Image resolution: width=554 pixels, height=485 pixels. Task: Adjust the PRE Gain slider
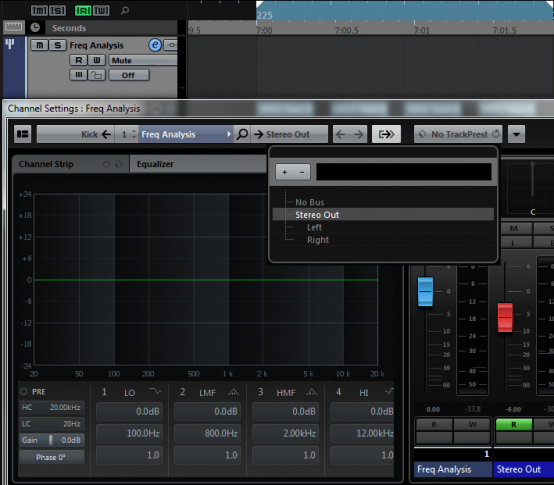(52, 440)
